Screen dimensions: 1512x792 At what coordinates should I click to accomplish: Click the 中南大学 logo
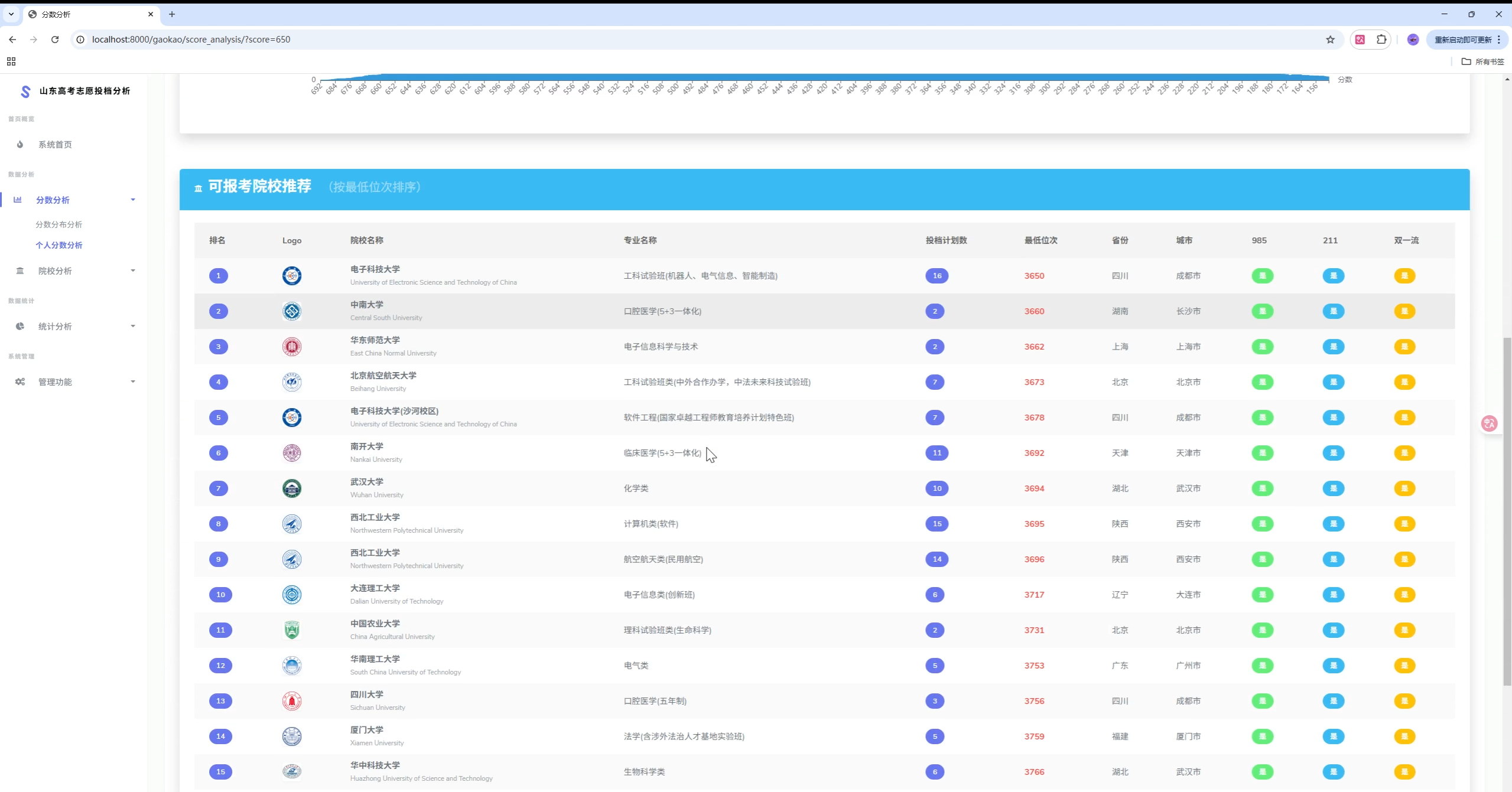292,311
